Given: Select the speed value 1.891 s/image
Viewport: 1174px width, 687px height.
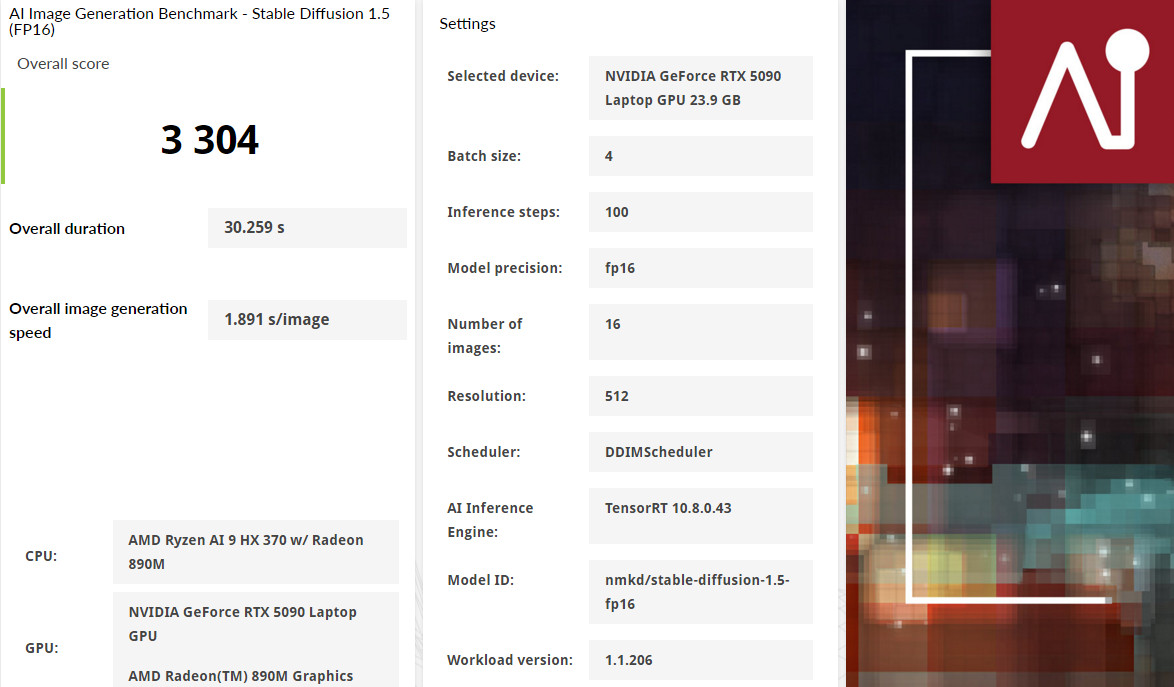Looking at the screenshot, I should (307, 320).
